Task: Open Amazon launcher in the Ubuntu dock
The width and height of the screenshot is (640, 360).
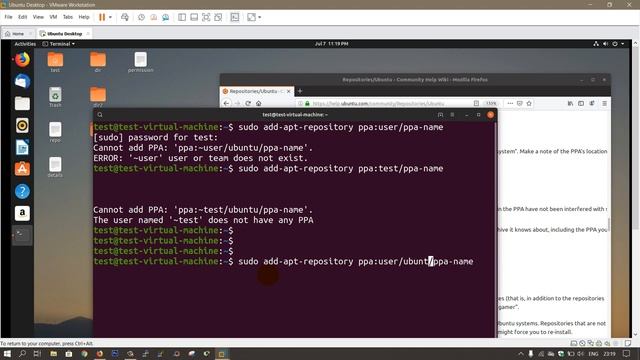Action: tap(22, 213)
